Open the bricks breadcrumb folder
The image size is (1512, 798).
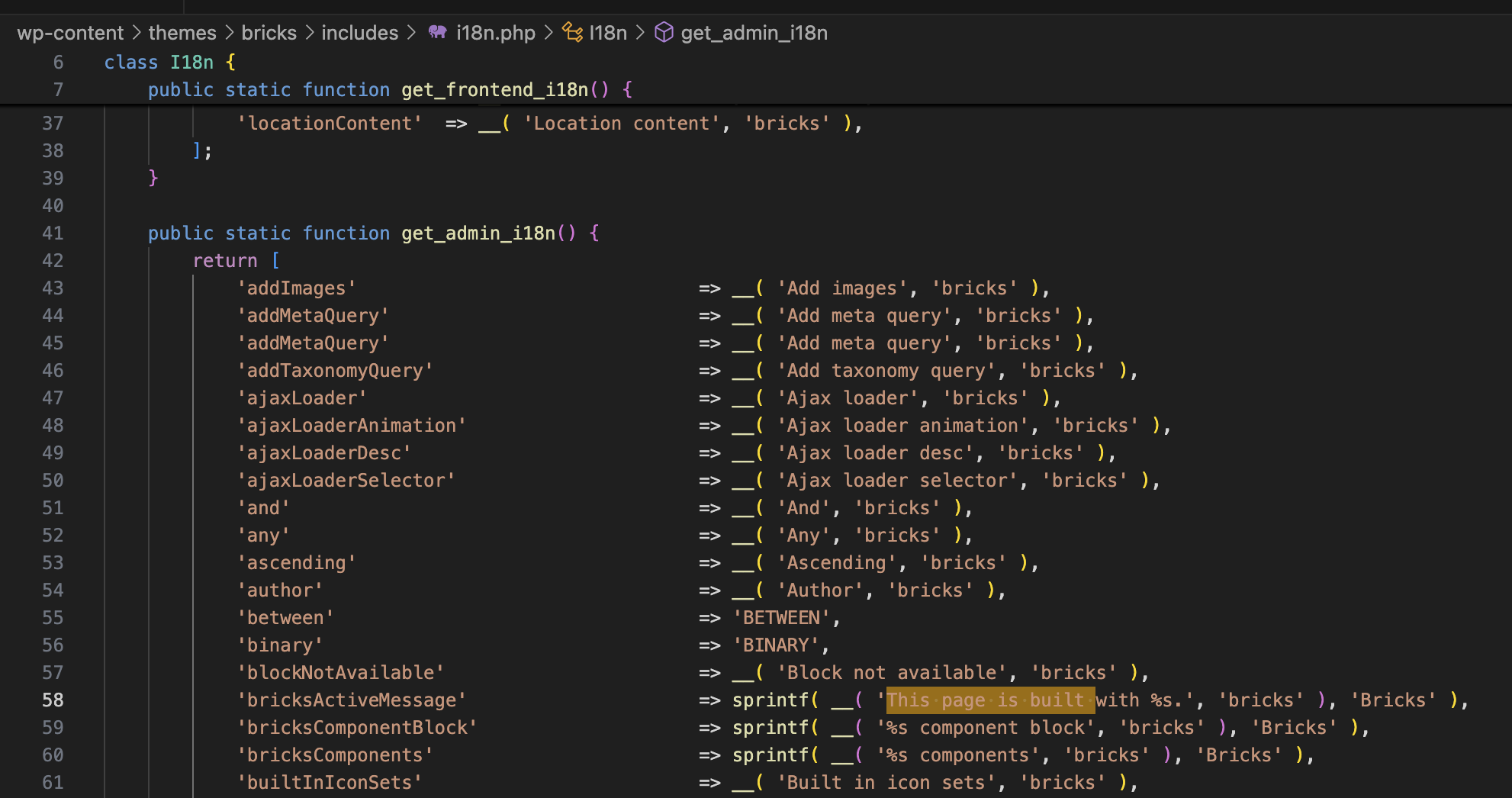[x=269, y=33]
